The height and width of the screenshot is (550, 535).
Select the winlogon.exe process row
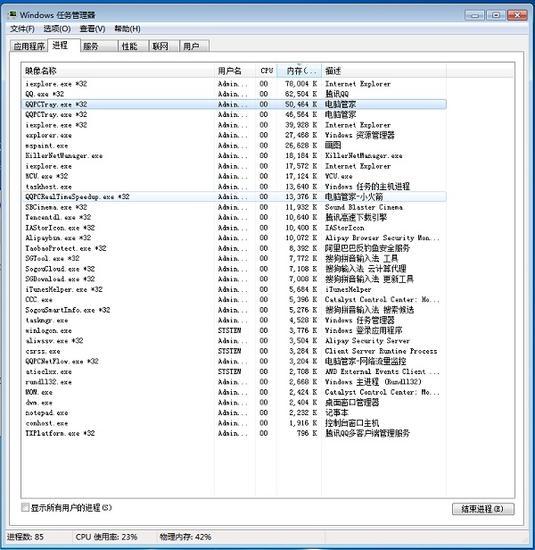click(234, 330)
